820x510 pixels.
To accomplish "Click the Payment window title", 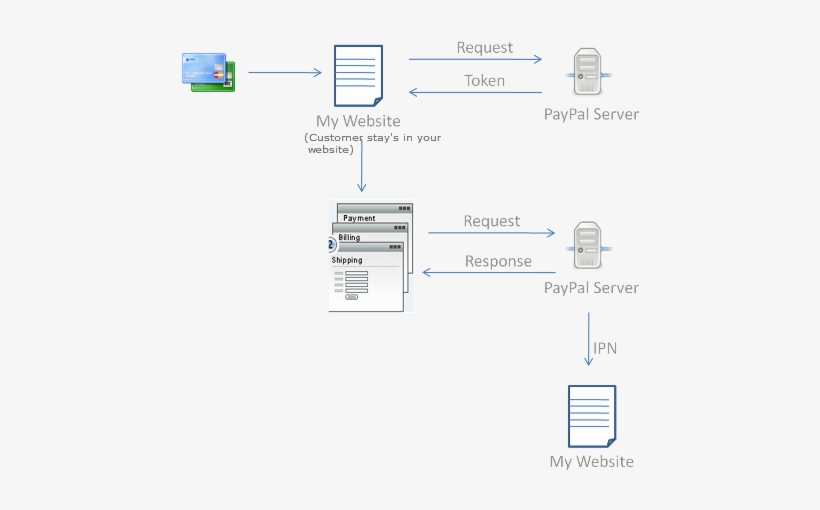I will (x=359, y=218).
